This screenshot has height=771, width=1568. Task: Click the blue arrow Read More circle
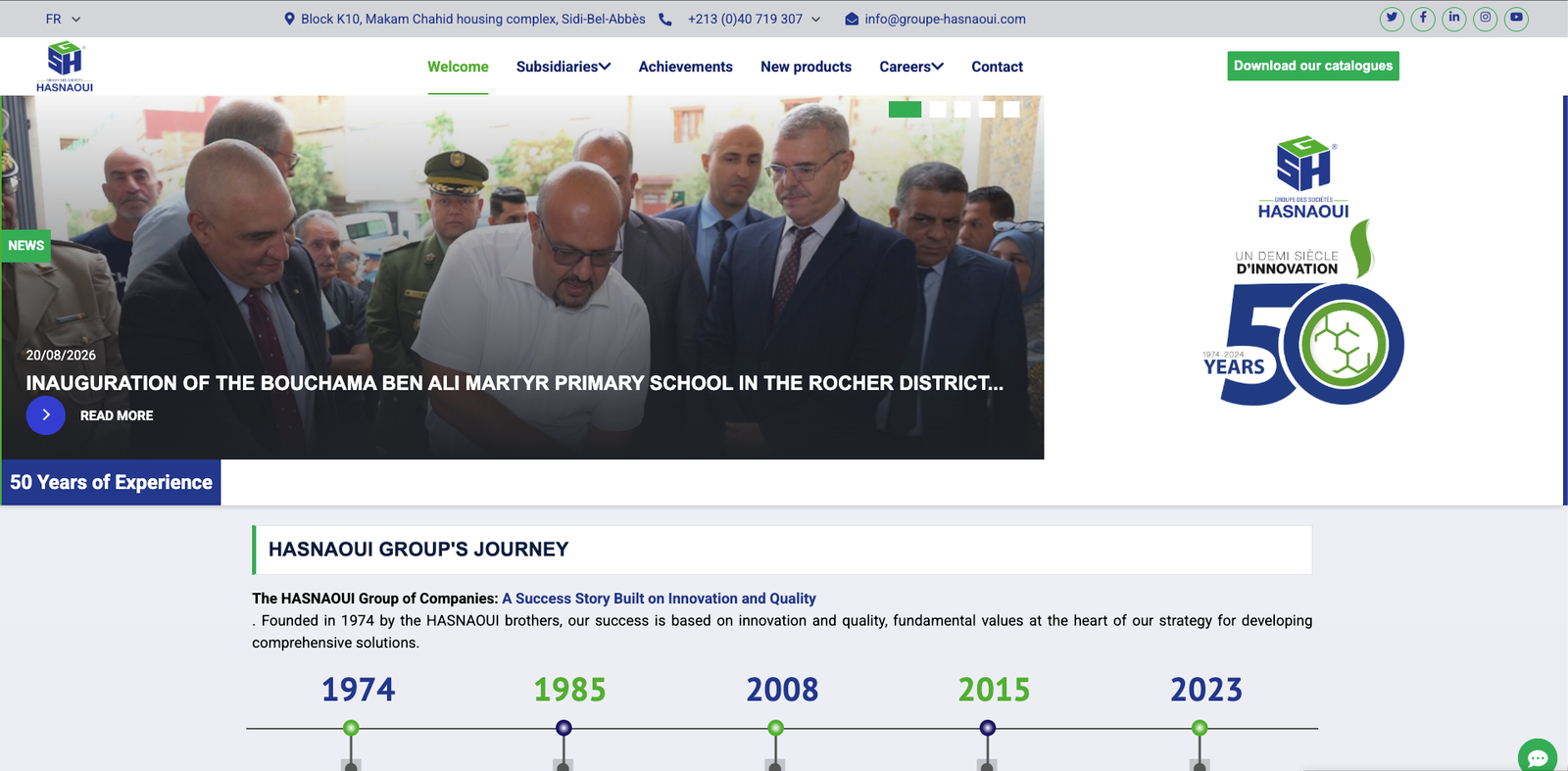[46, 415]
